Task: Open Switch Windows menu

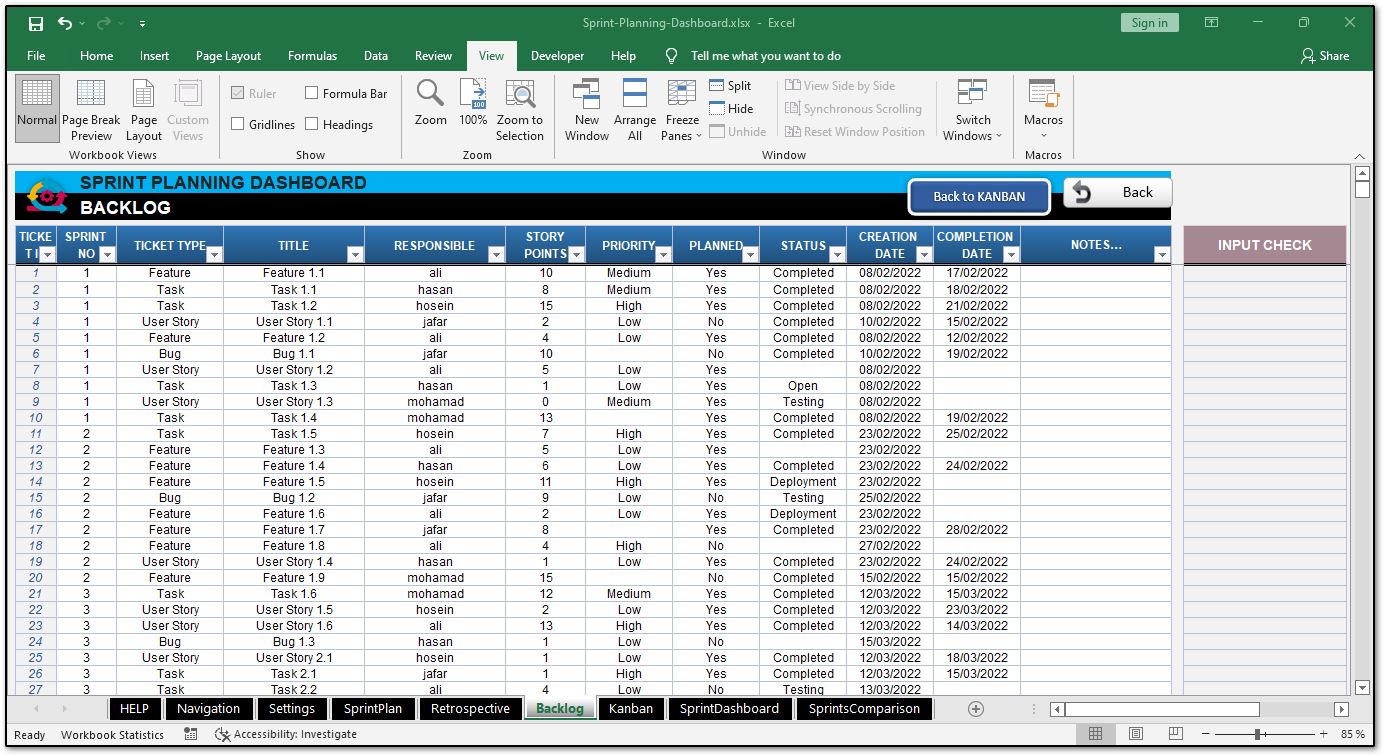Action: click(x=972, y=109)
